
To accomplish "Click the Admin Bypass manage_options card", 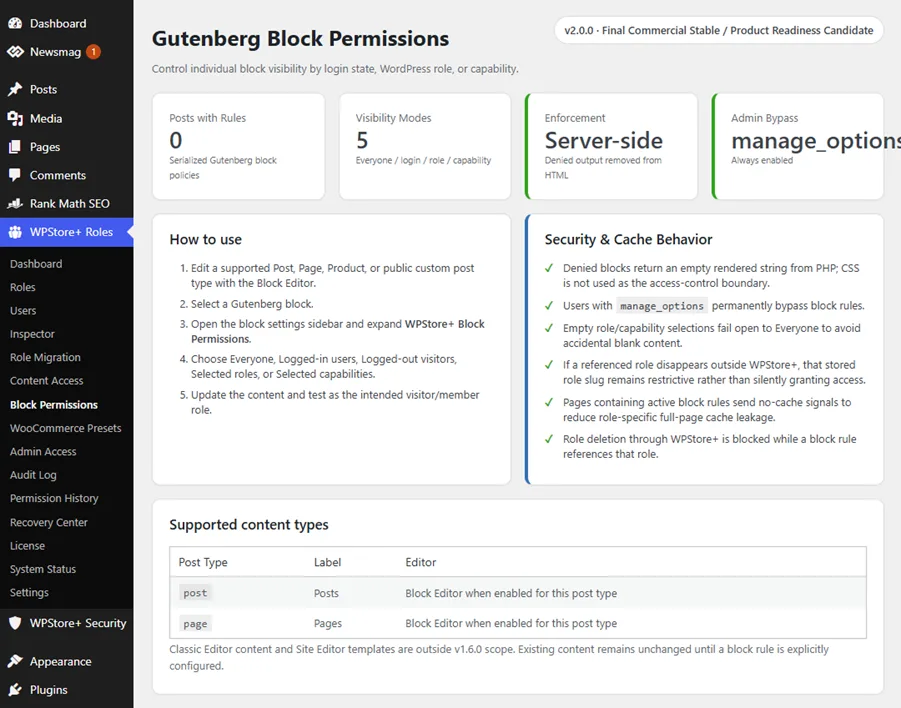I will (798, 147).
